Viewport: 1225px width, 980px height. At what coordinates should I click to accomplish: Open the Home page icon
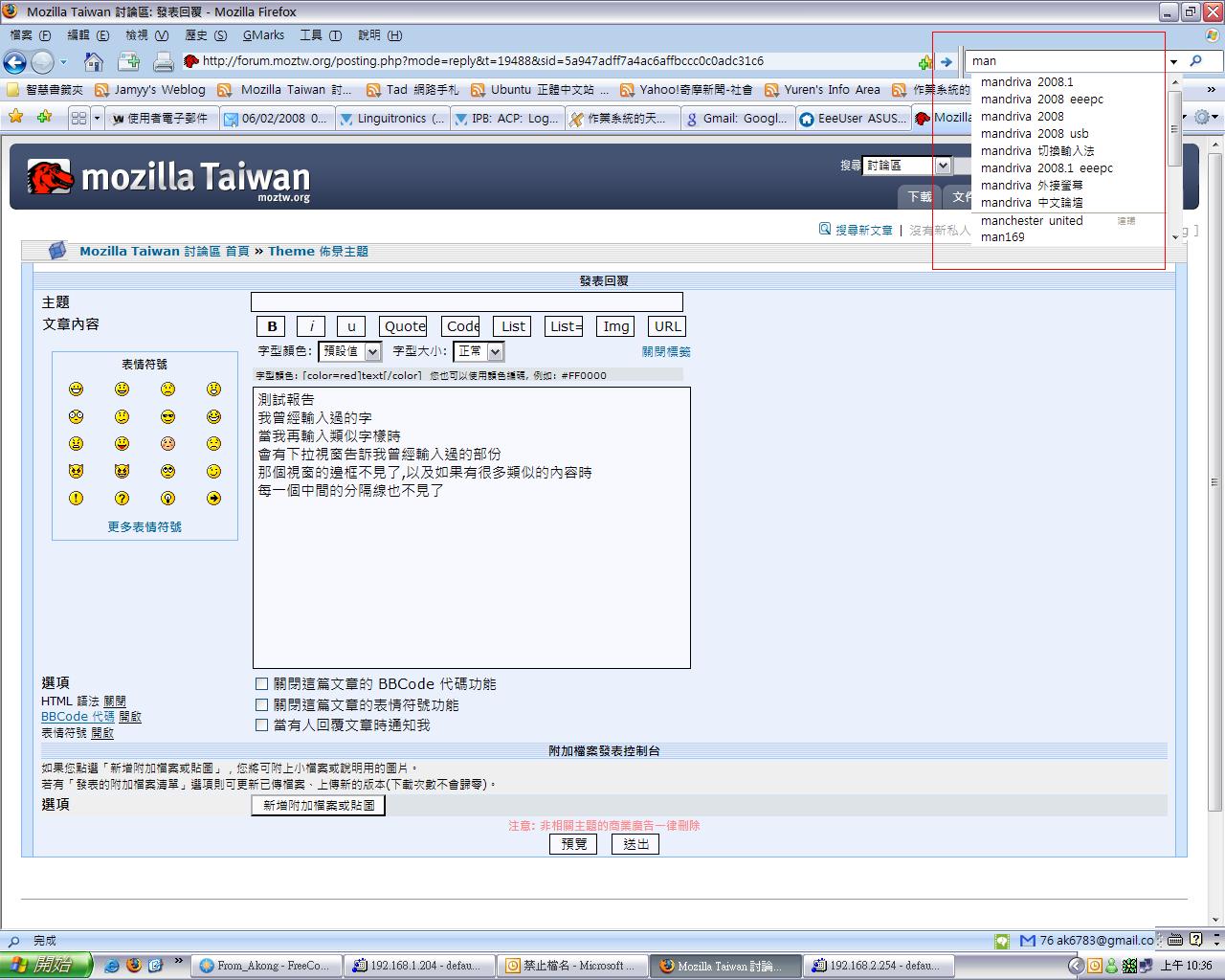[94, 62]
